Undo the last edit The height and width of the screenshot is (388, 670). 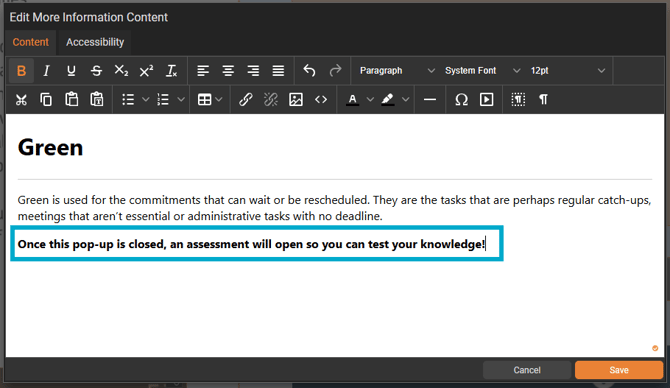tap(309, 71)
